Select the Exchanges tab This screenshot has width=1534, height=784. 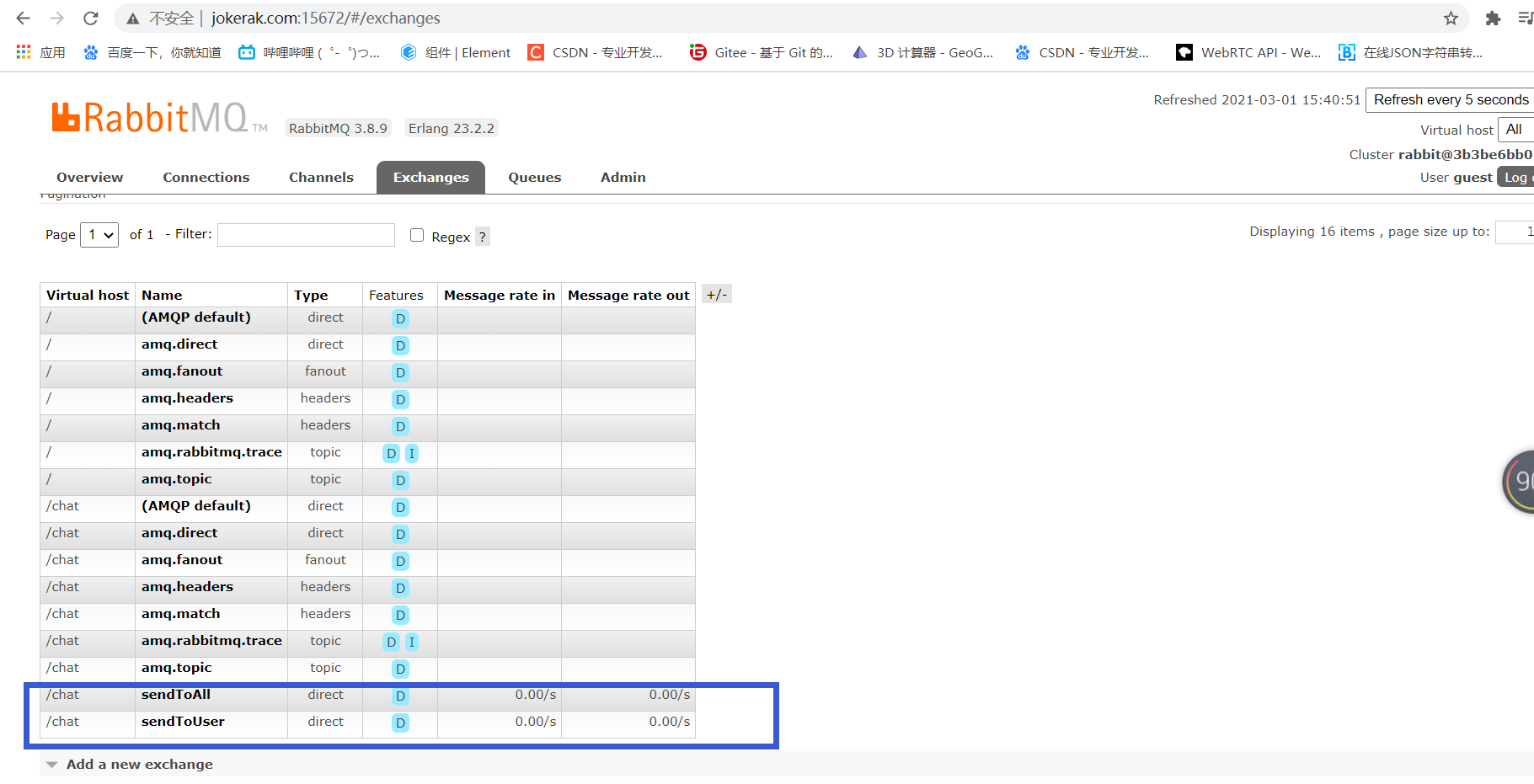[x=430, y=177]
